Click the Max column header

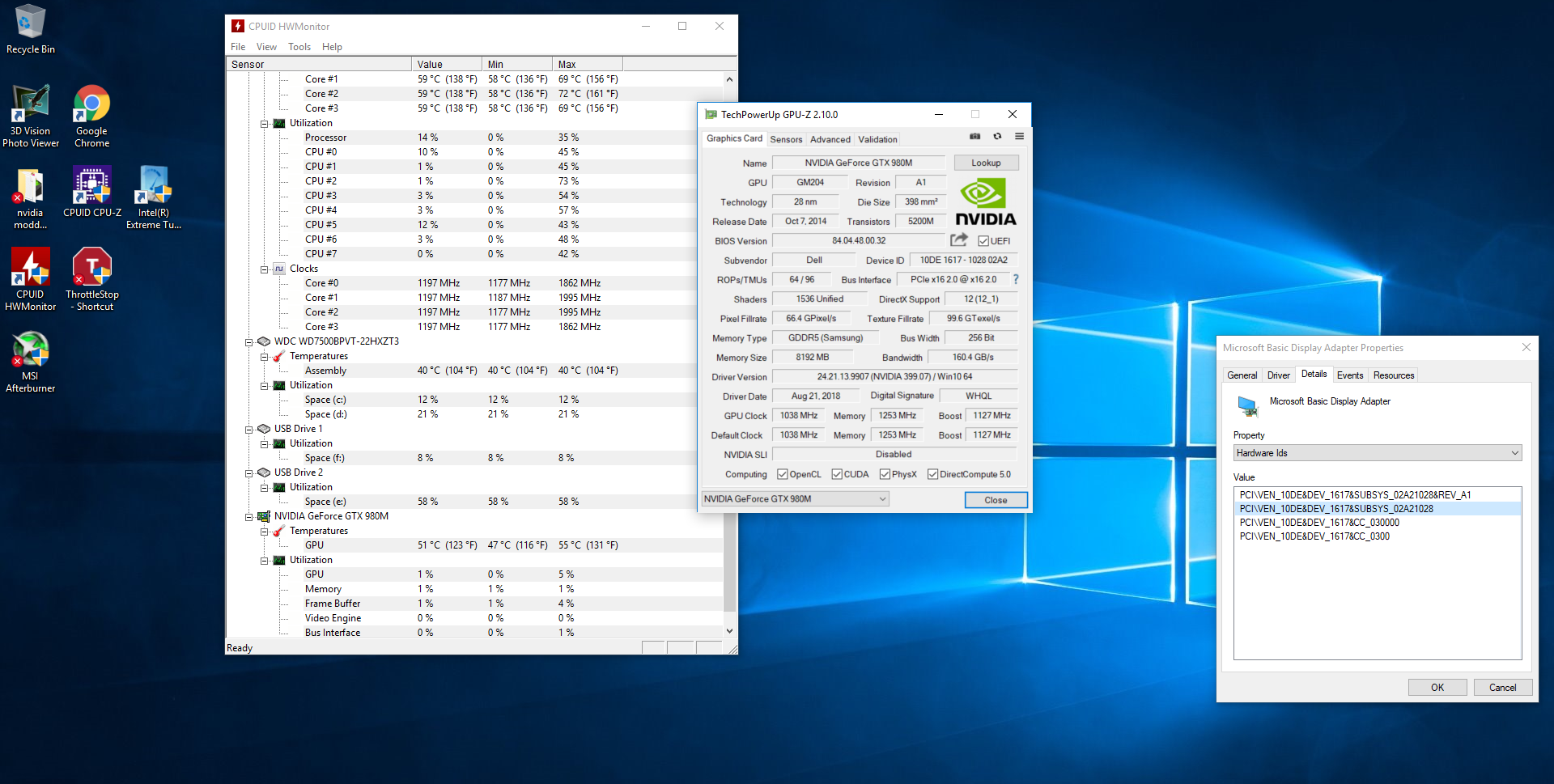pyautogui.click(x=588, y=64)
